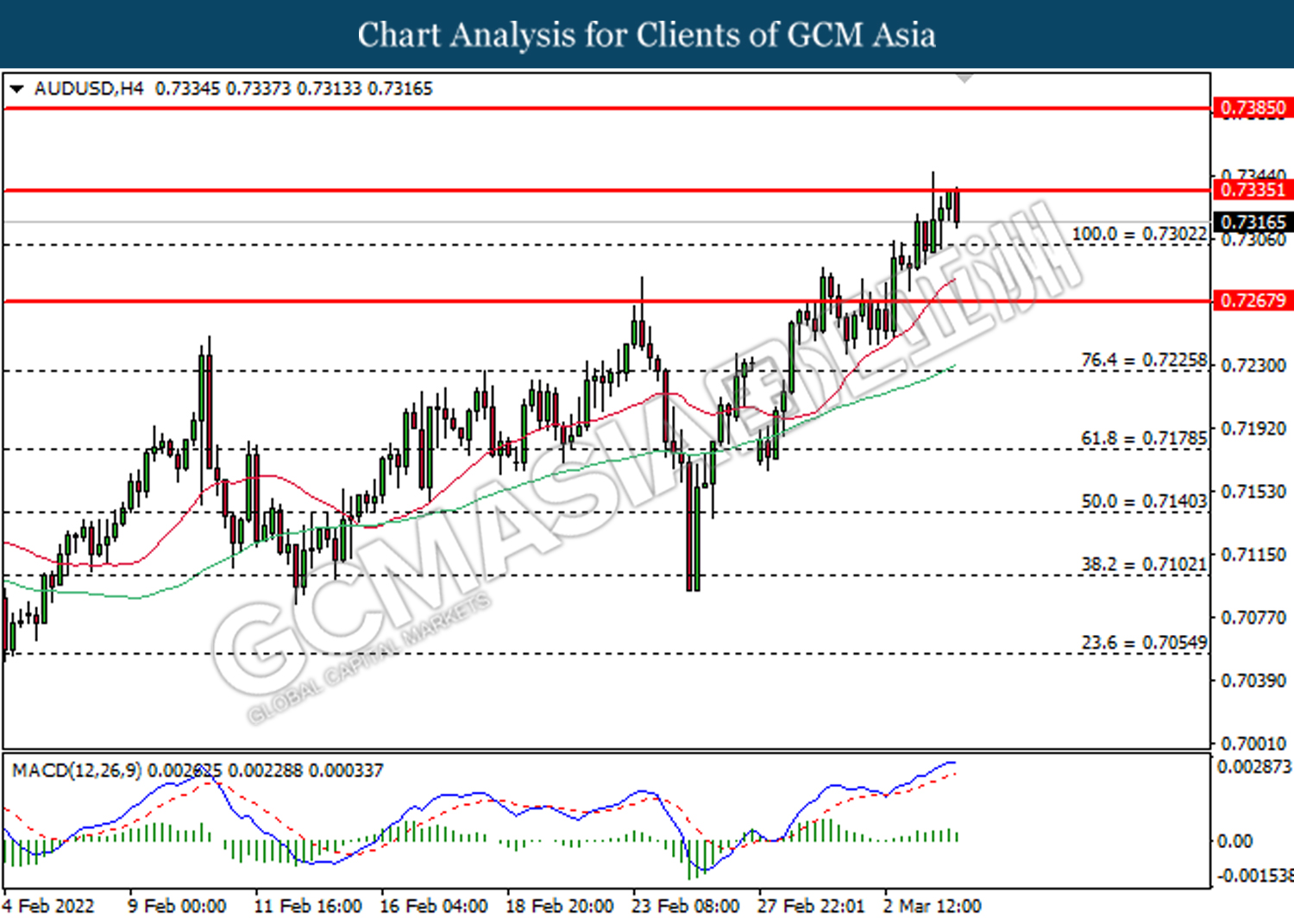Open the chart menu triangle beside AUDUSD,H4

point(16,89)
